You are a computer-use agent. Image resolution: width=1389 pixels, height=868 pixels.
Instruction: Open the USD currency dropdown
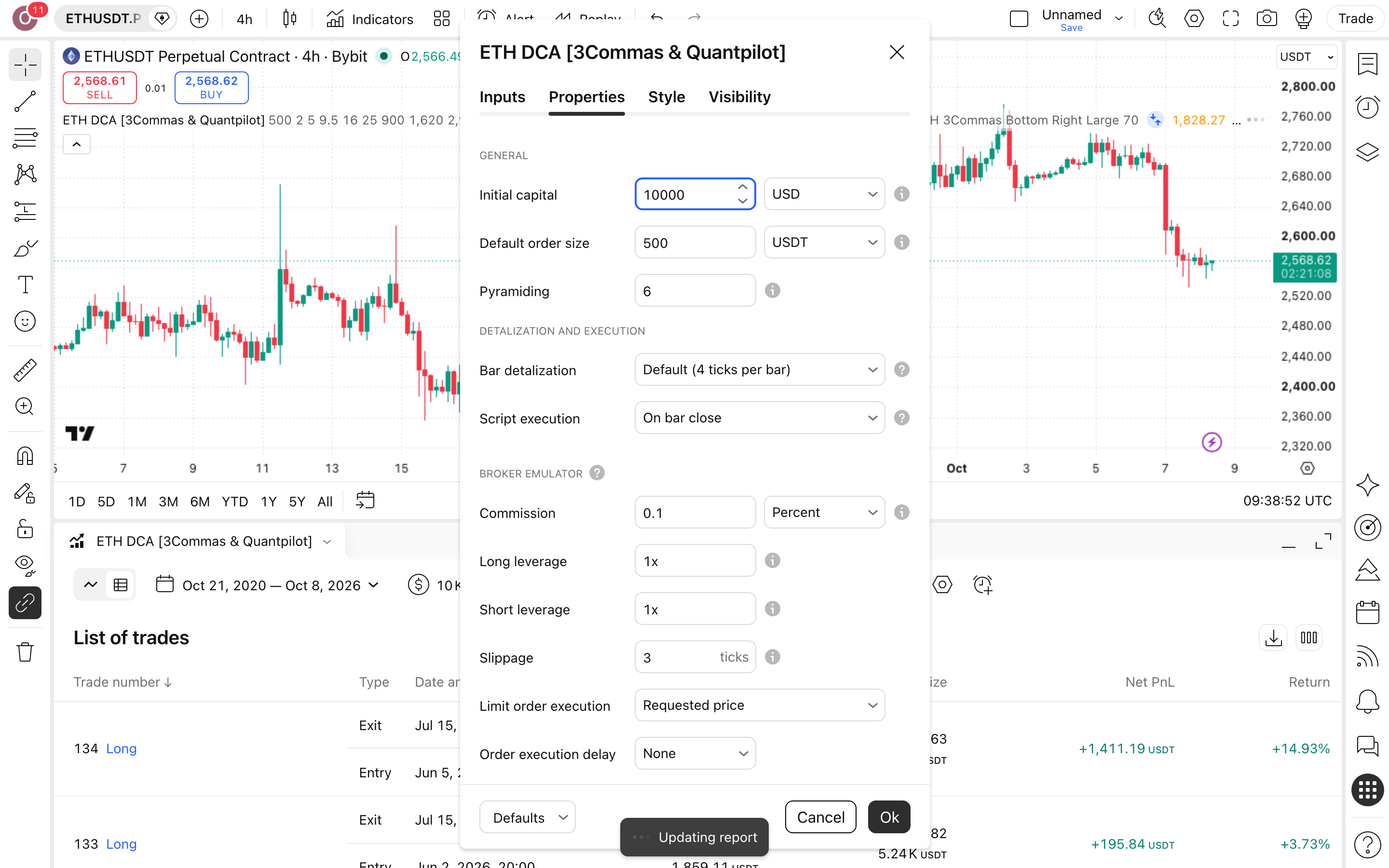824,194
